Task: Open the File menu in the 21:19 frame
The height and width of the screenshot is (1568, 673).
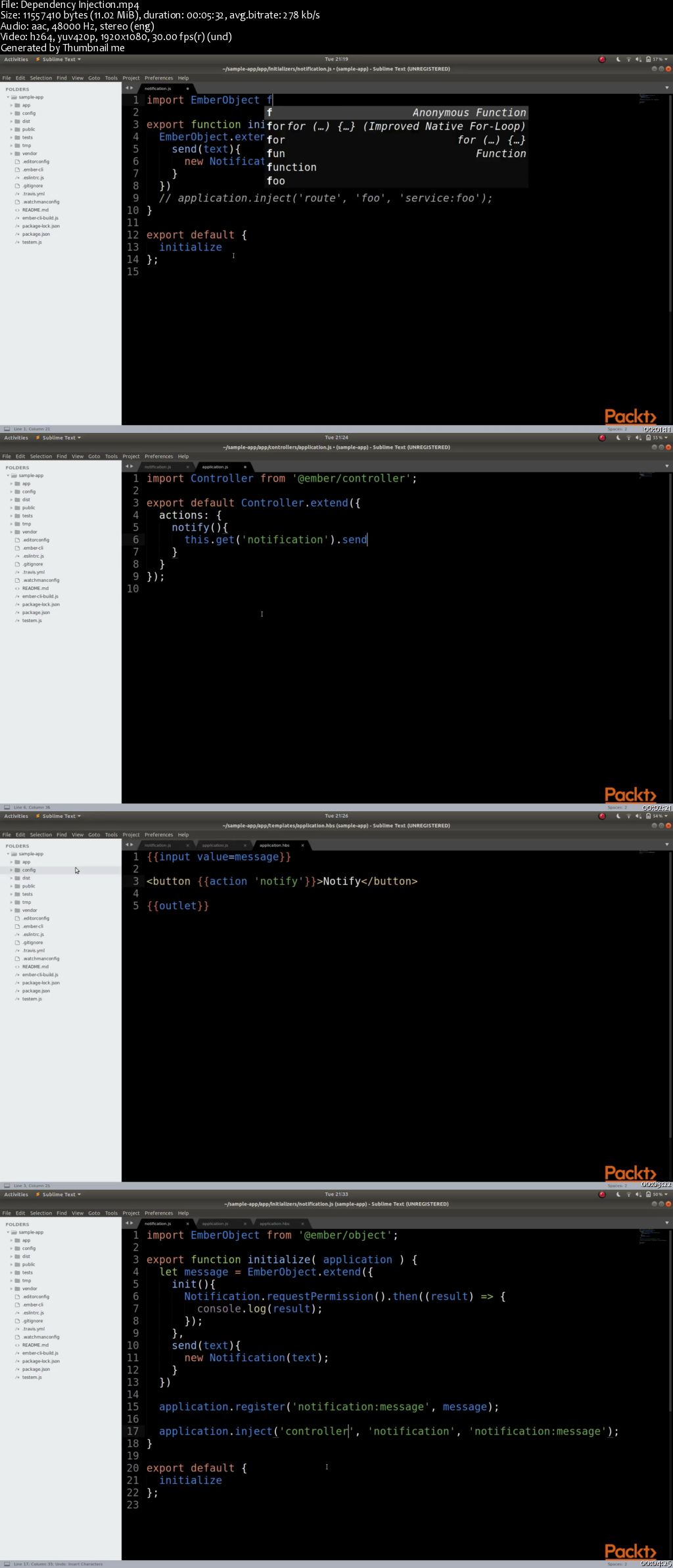Action: [x=7, y=78]
